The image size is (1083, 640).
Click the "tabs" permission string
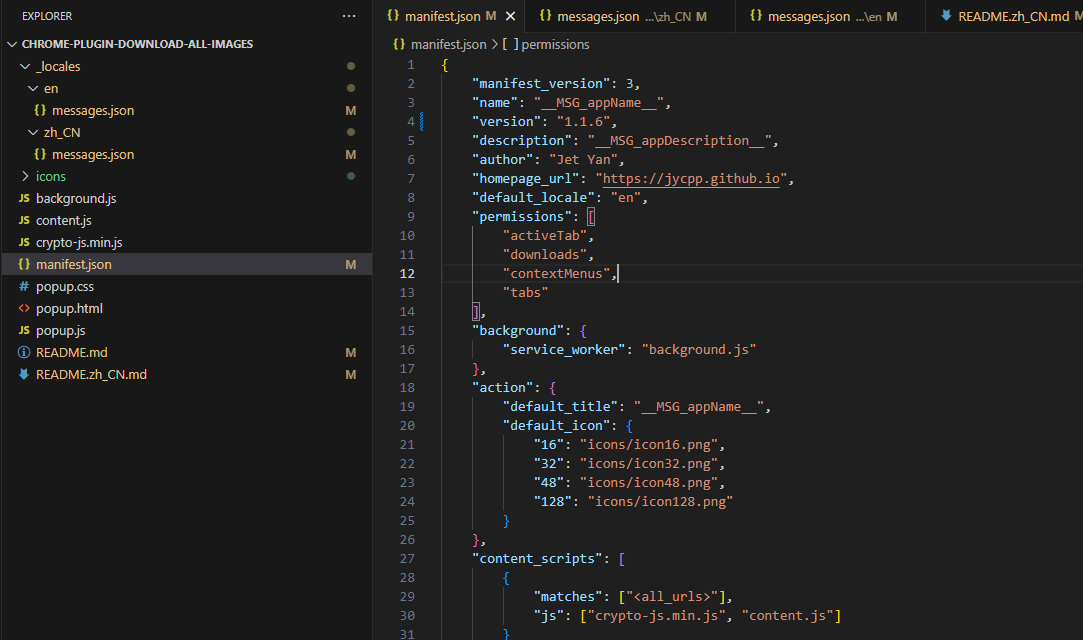(x=526, y=293)
